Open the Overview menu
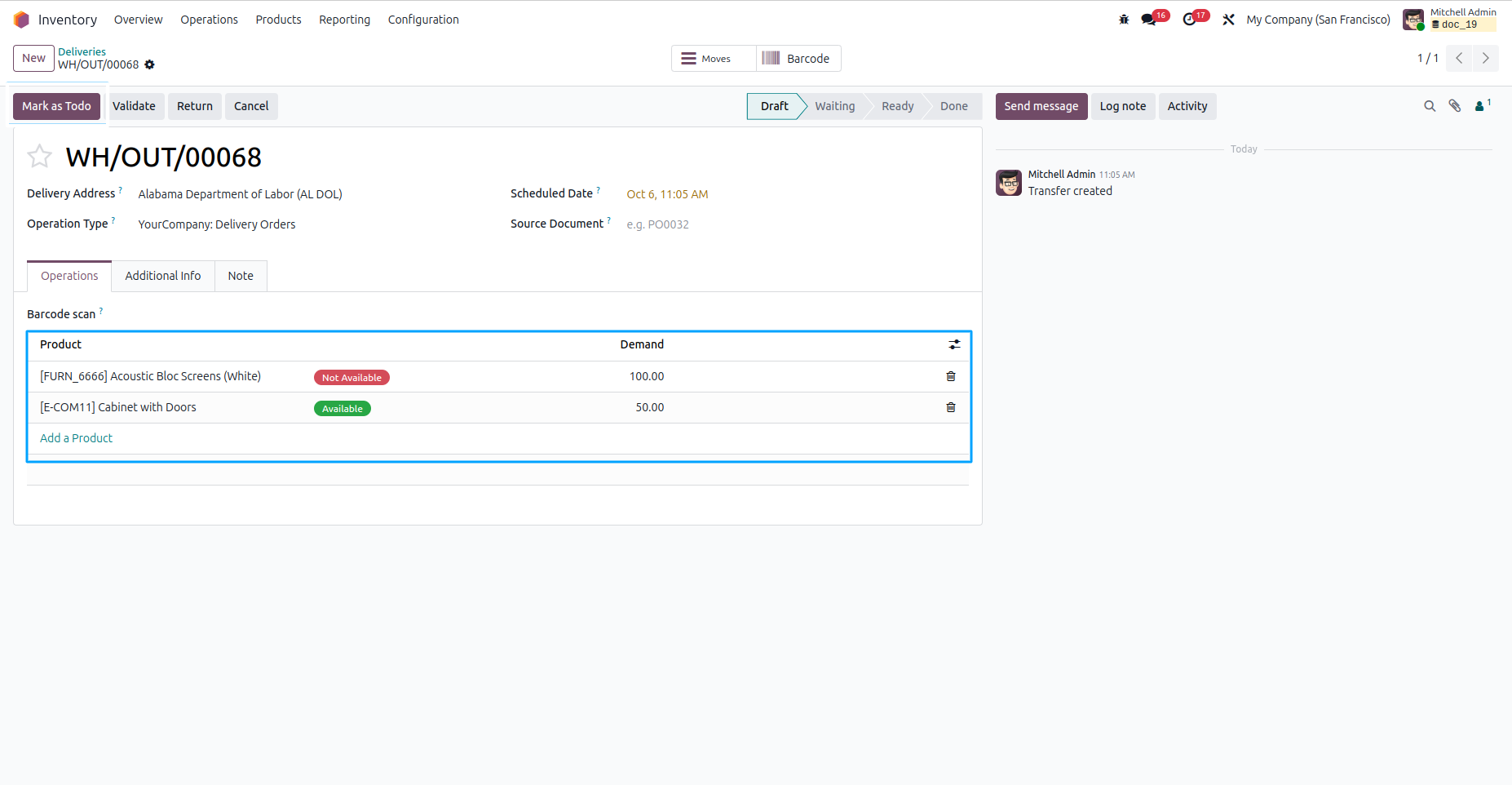 (x=138, y=20)
